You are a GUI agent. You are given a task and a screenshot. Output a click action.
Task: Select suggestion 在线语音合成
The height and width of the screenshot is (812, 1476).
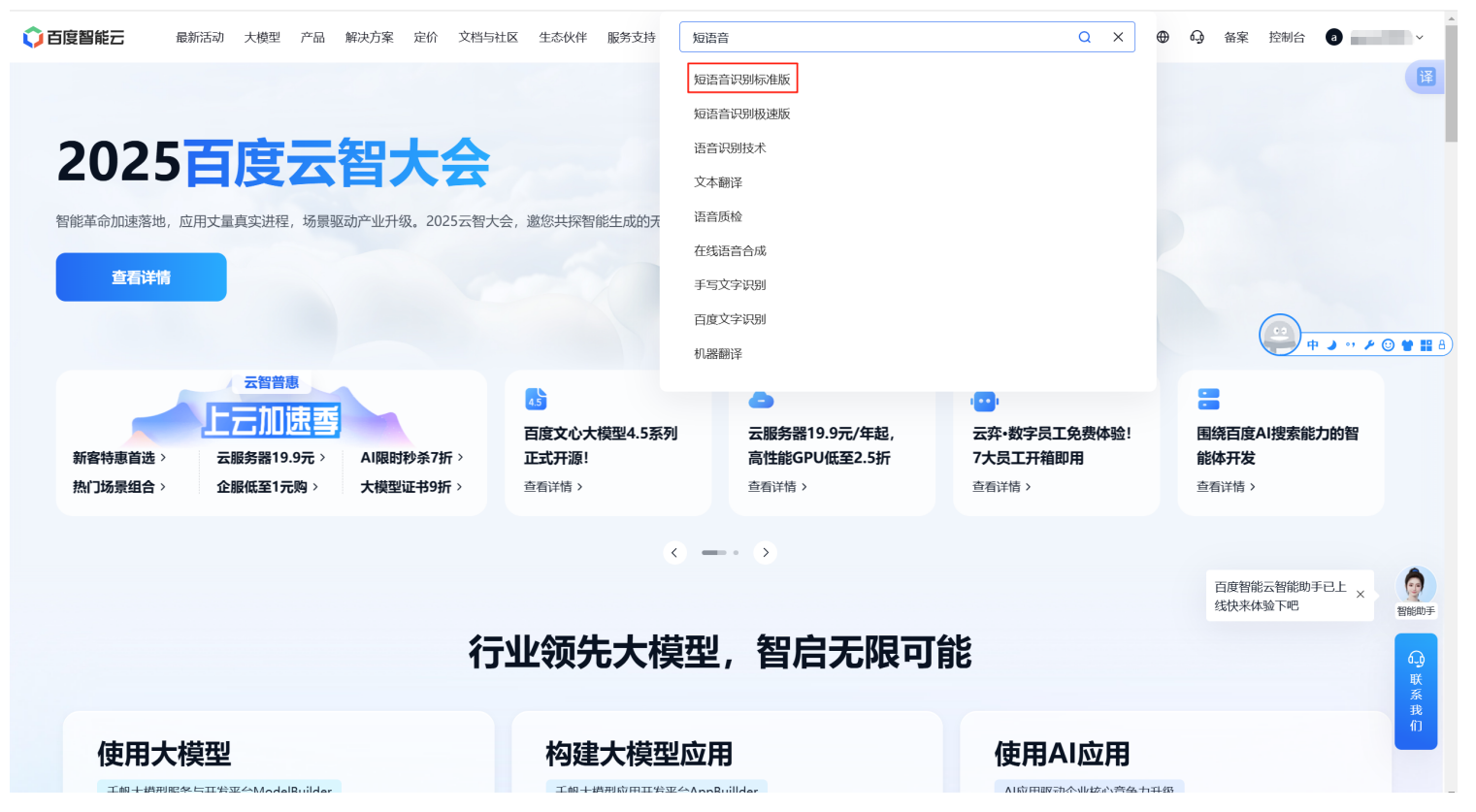coord(730,250)
